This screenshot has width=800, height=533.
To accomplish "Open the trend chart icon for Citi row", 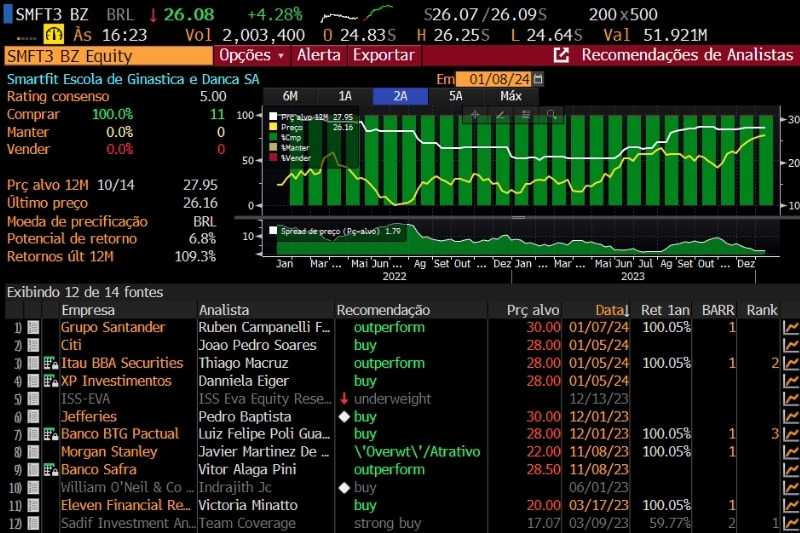I will (x=791, y=345).
